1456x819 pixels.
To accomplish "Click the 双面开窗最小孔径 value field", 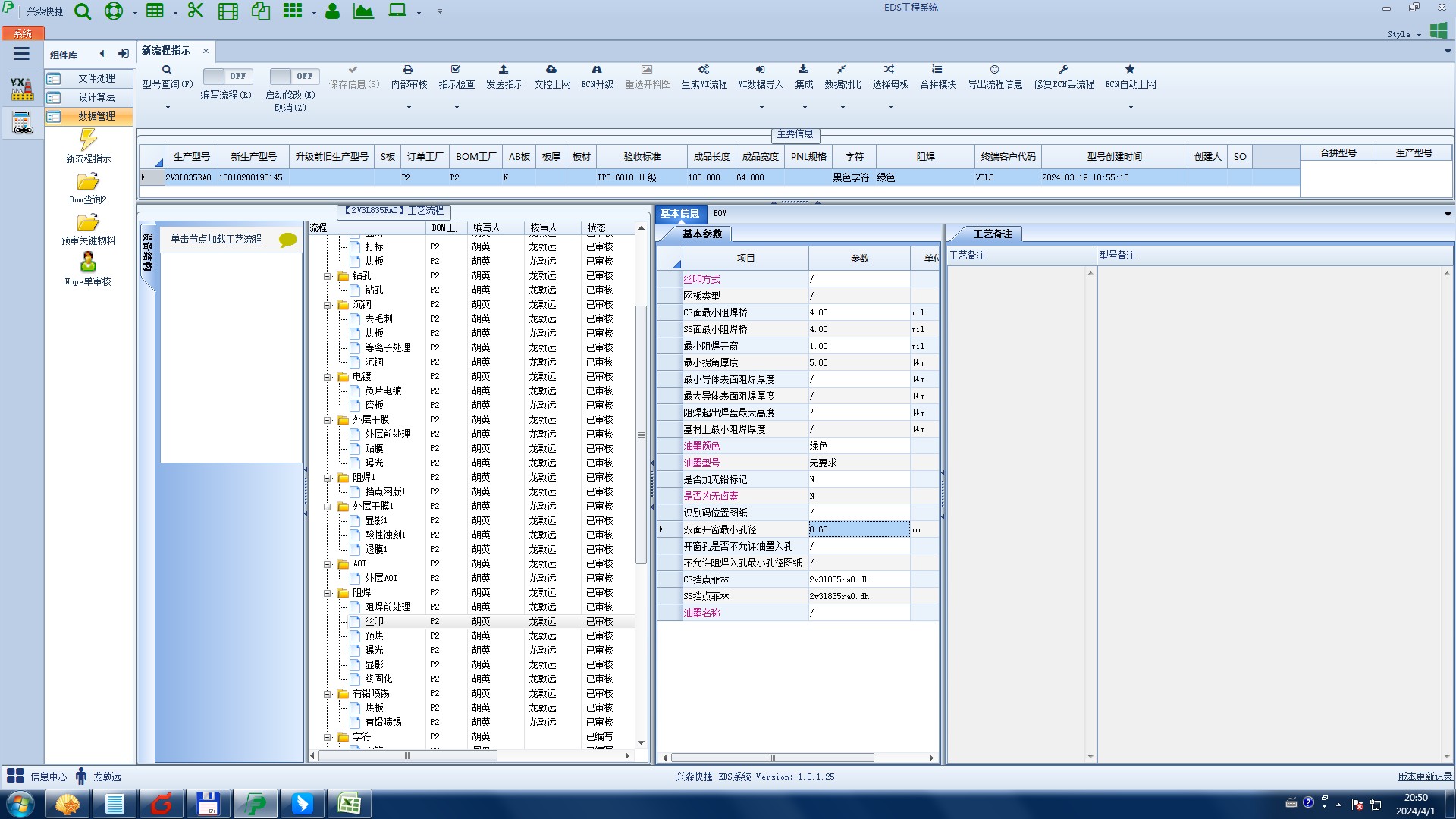I will [858, 529].
